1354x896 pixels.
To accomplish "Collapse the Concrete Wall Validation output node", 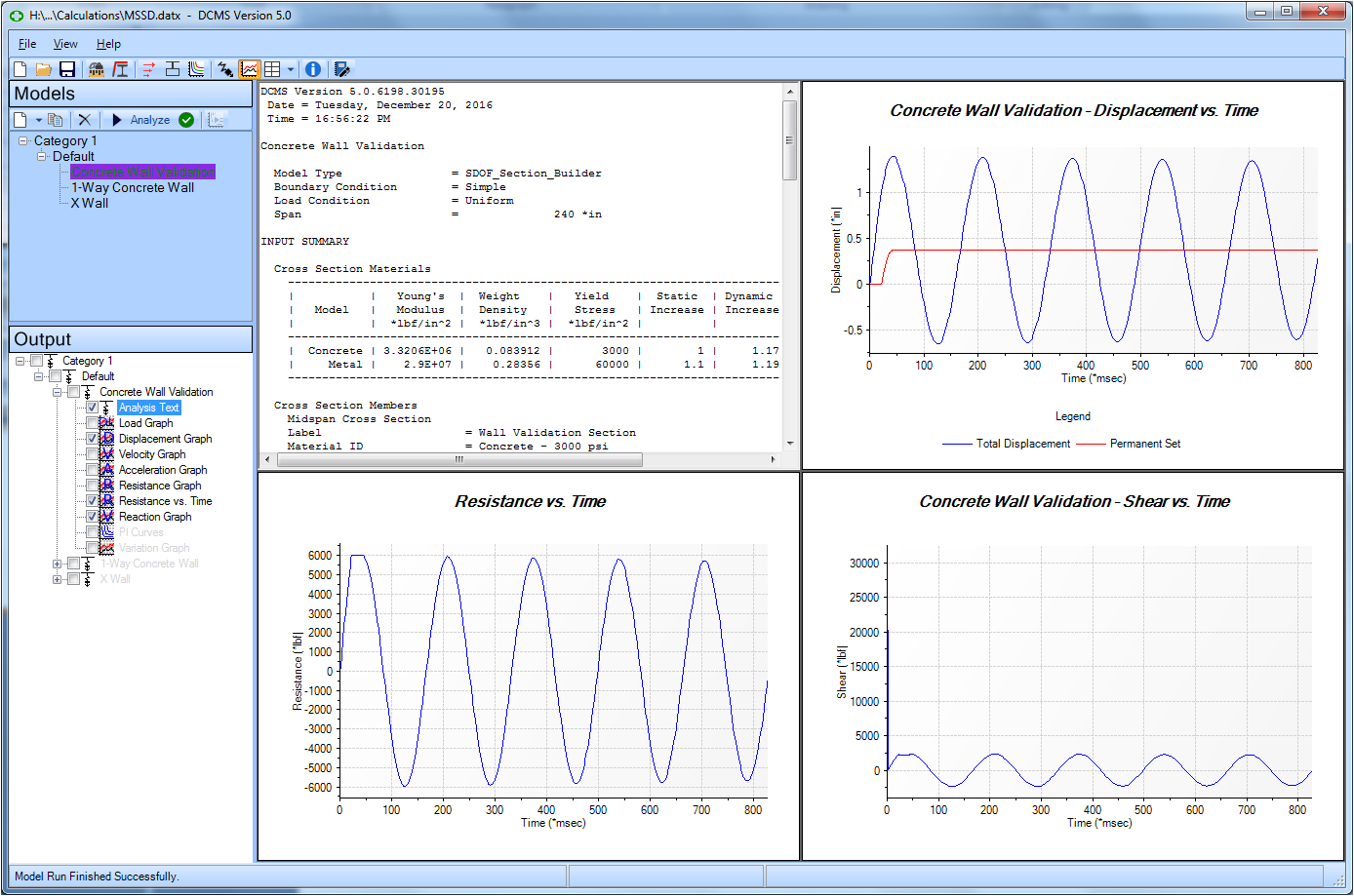I will (58, 392).
